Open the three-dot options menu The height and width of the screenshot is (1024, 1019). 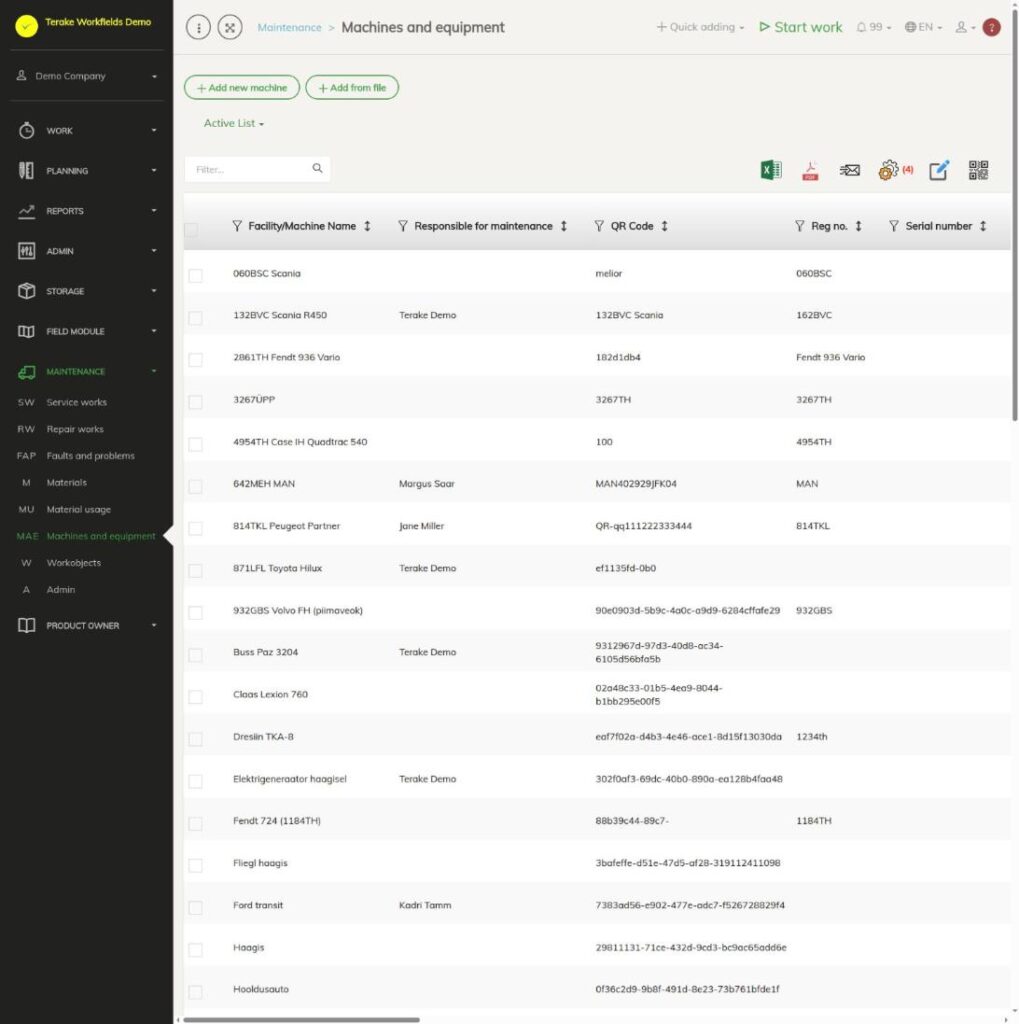pos(198,27)
